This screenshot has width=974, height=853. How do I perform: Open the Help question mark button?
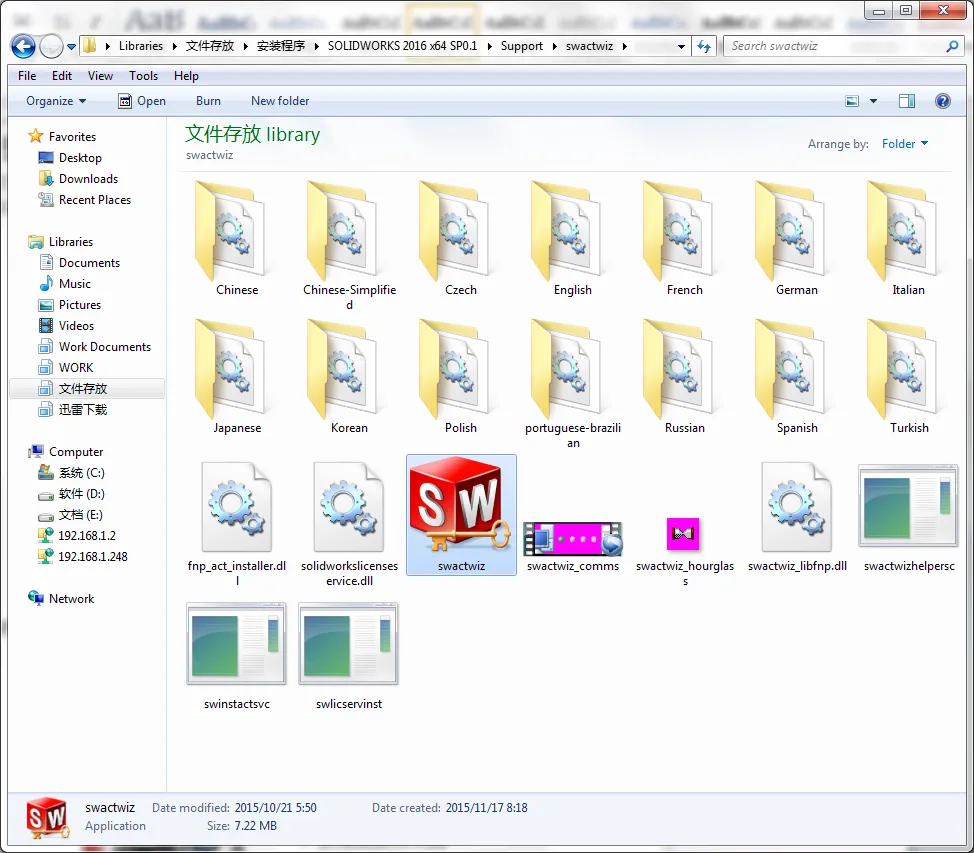click(942, 101)
